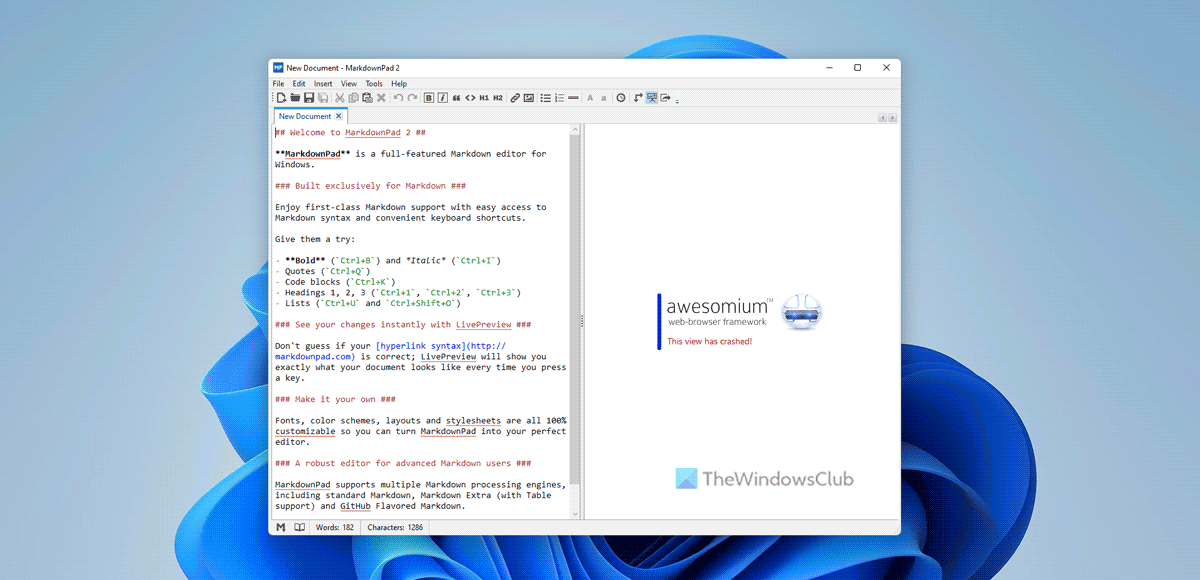The image size is (1200, 580).
Task: Click the editor's vertical scrollbar down arrow
Action: pos(575,514)
